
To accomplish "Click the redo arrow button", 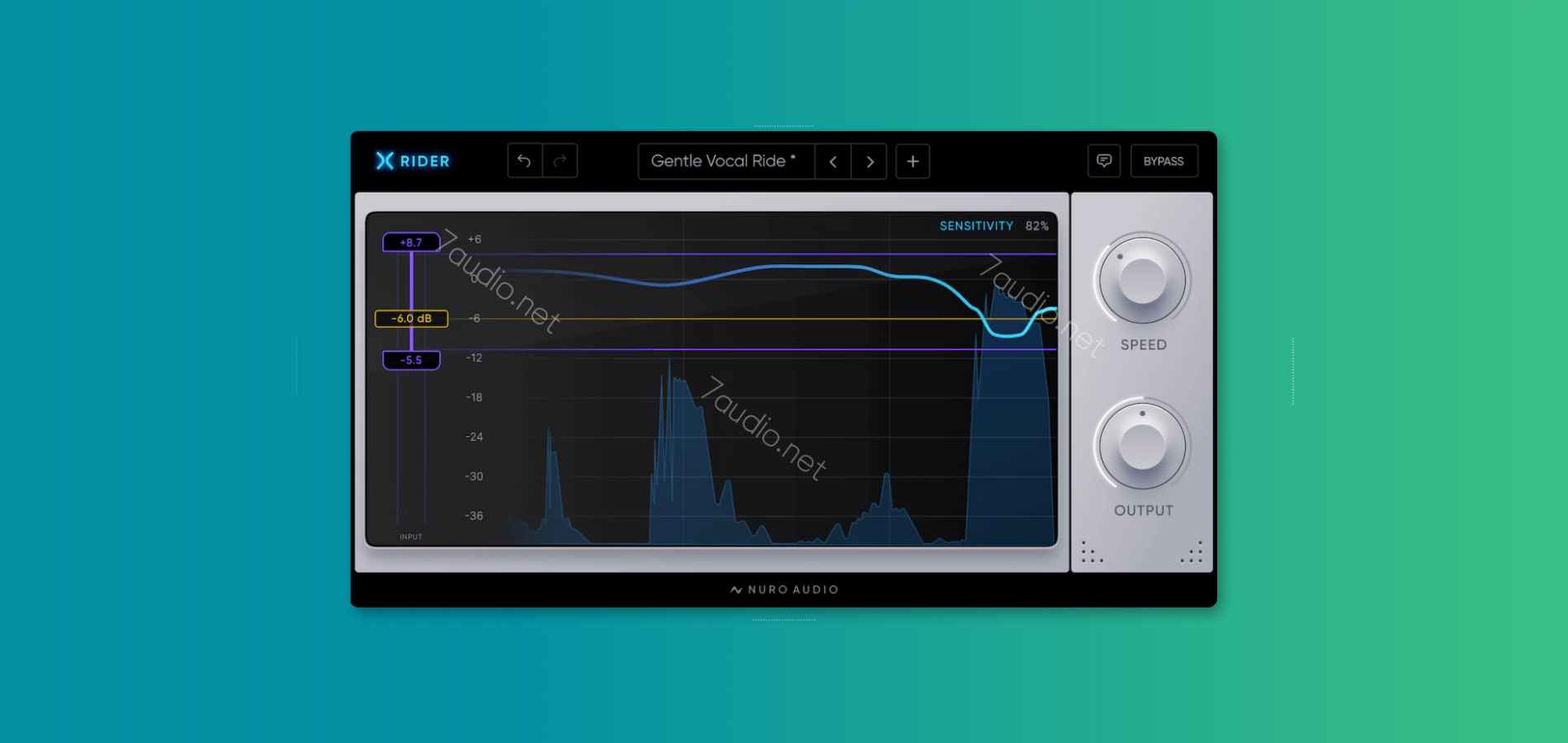I will tap(560, 161).
